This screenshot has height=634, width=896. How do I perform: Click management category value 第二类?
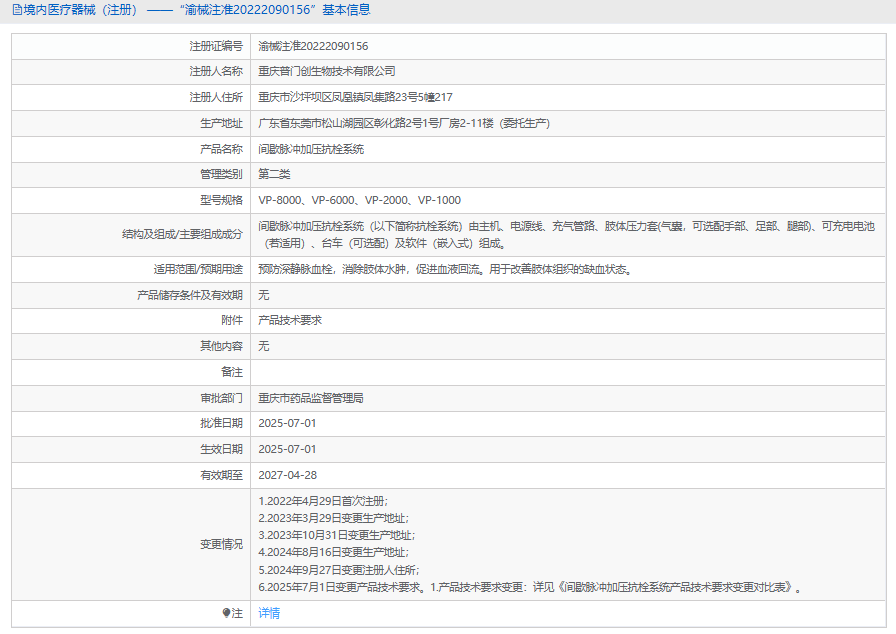tap(274, 174)
